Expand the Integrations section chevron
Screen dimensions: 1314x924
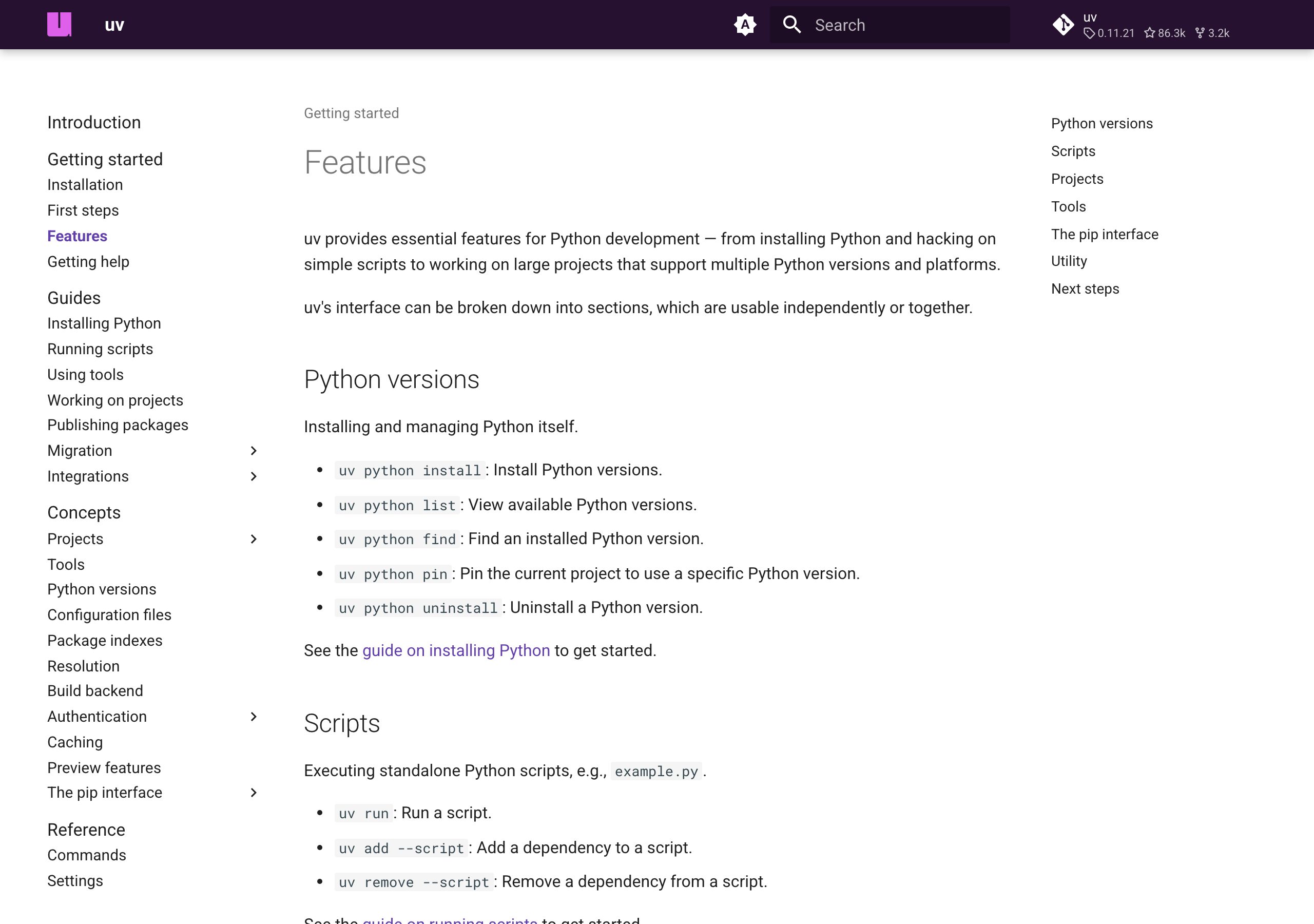[x=254, y=476]
